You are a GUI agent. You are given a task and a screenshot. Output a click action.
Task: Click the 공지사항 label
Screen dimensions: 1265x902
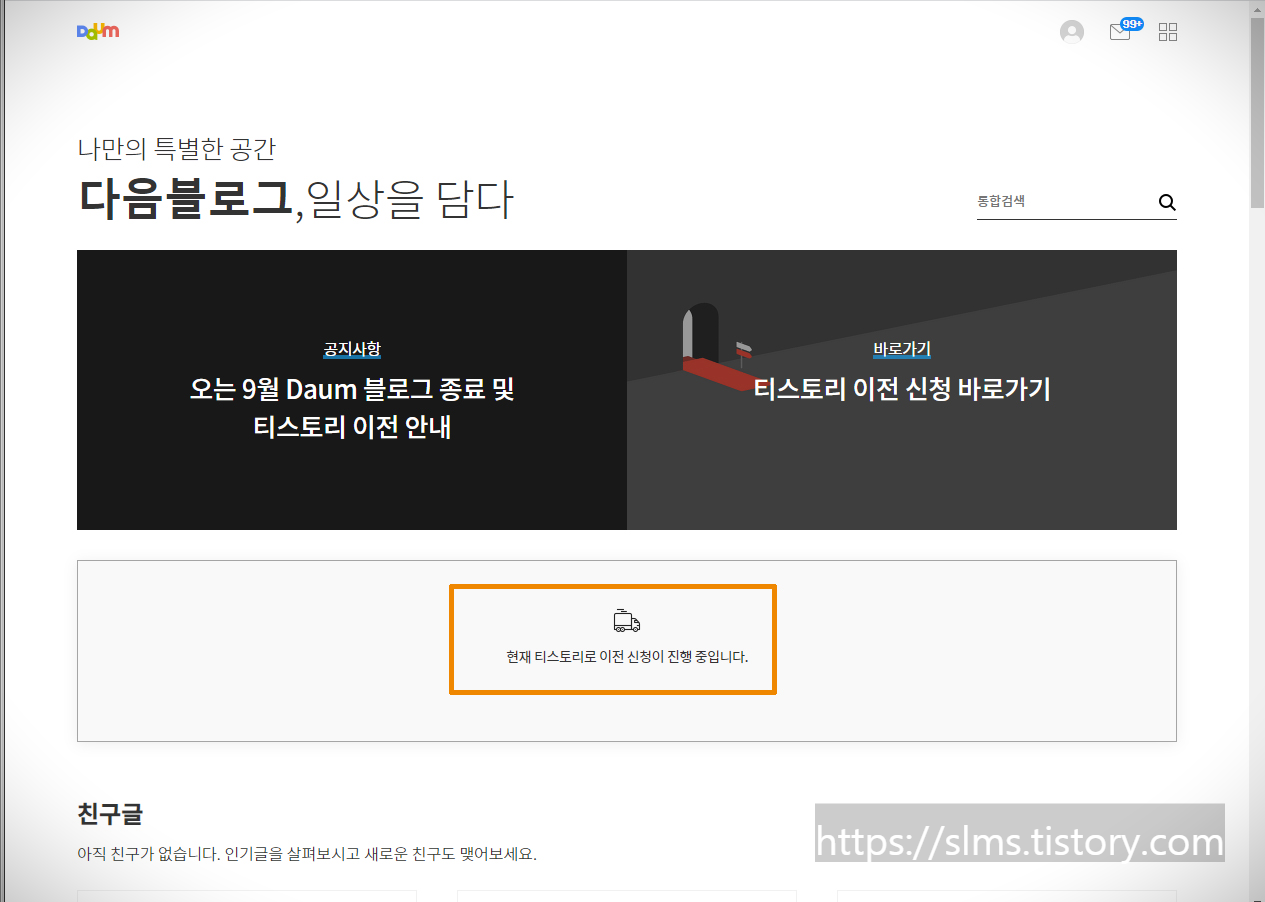(x=352, y=349)
